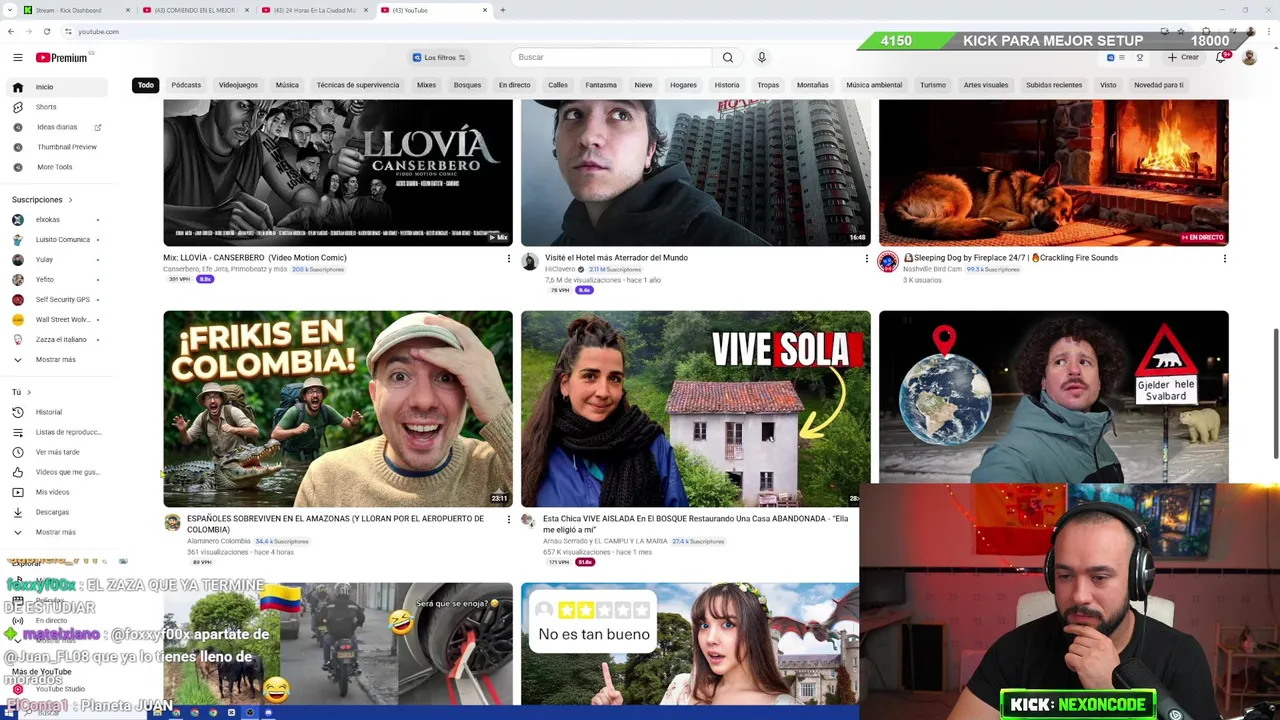This screenshot has height=720, width=1280.
Task: Open options menu for Españoles Amazonas video
Action: point(508,520)
